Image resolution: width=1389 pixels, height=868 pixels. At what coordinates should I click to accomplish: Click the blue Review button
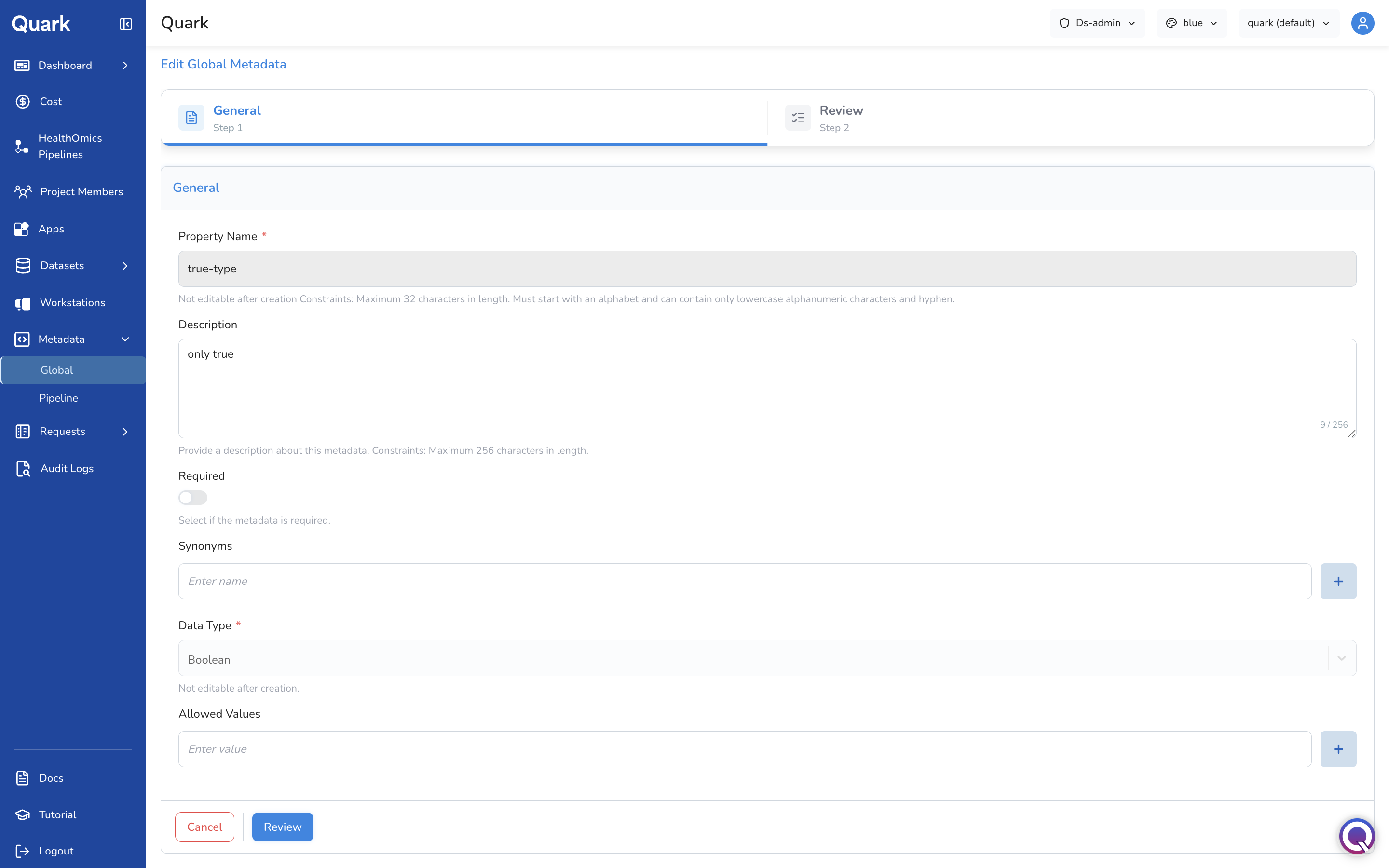point(283,827)
